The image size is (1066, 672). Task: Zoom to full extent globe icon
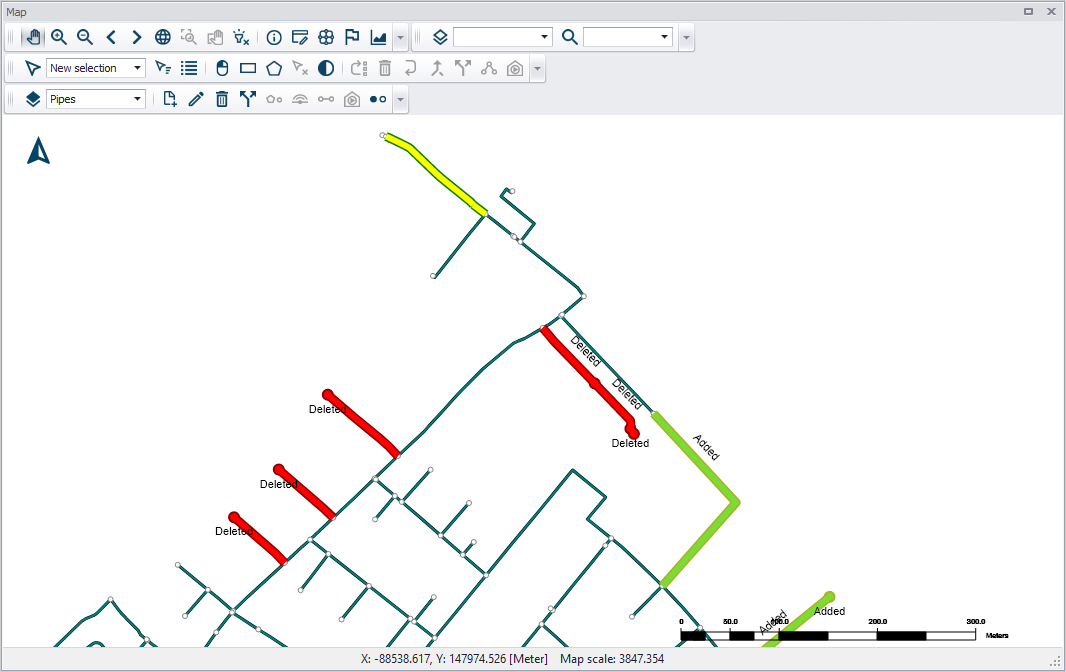tap(162, 37)
